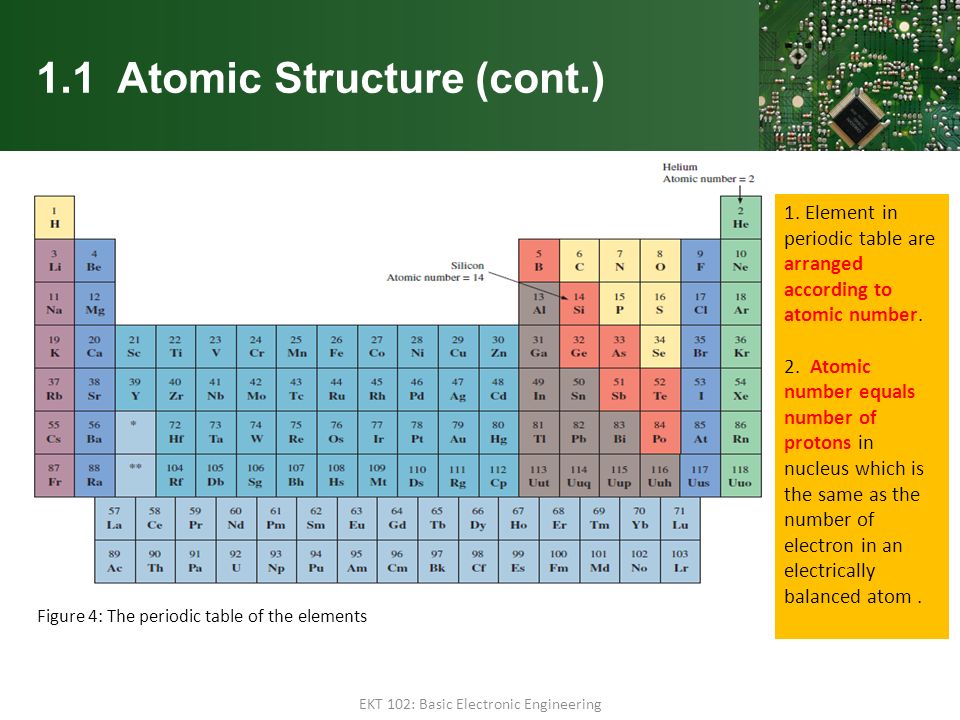960x720 pixels.
Task: Click the Calcium (Ca) cell
Action: pos(94,347)
